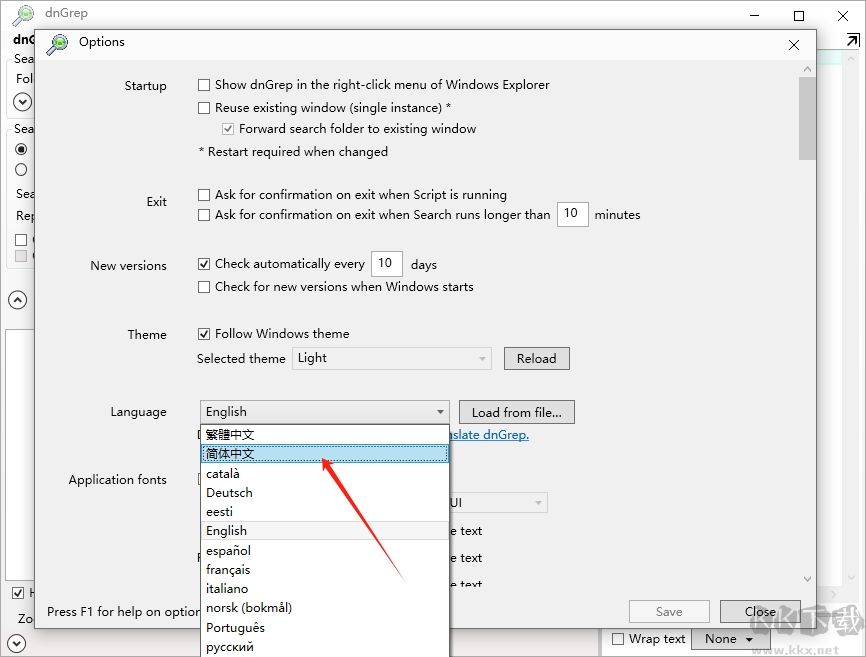
Task: Click the dnGrep app icon in main window title bar
Action: [x=23, y=15]
